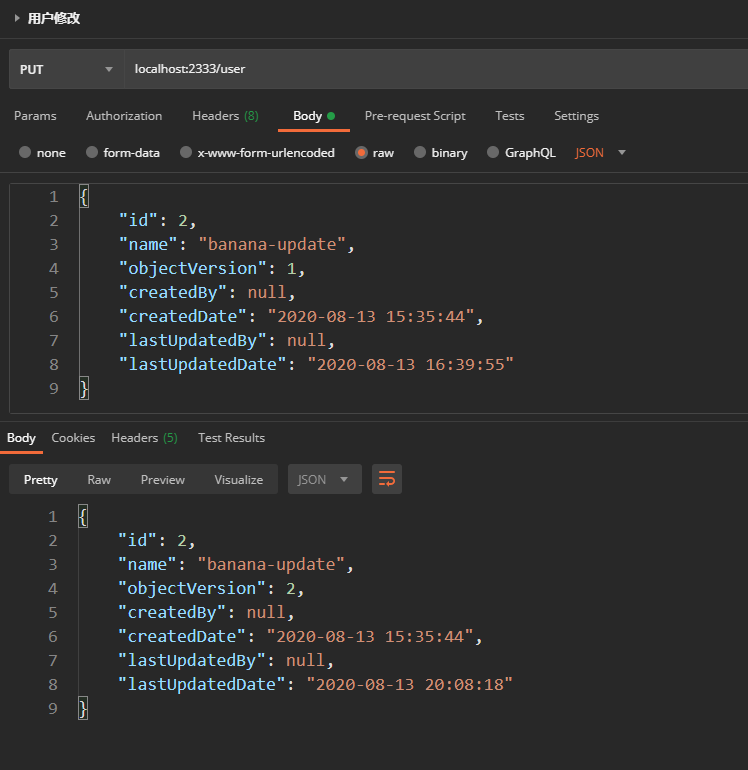Select the binary body radio button

[419, 153]
